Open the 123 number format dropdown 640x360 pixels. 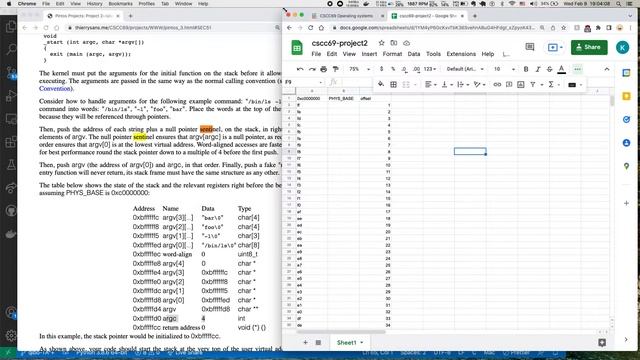click(x=430, y=69)
